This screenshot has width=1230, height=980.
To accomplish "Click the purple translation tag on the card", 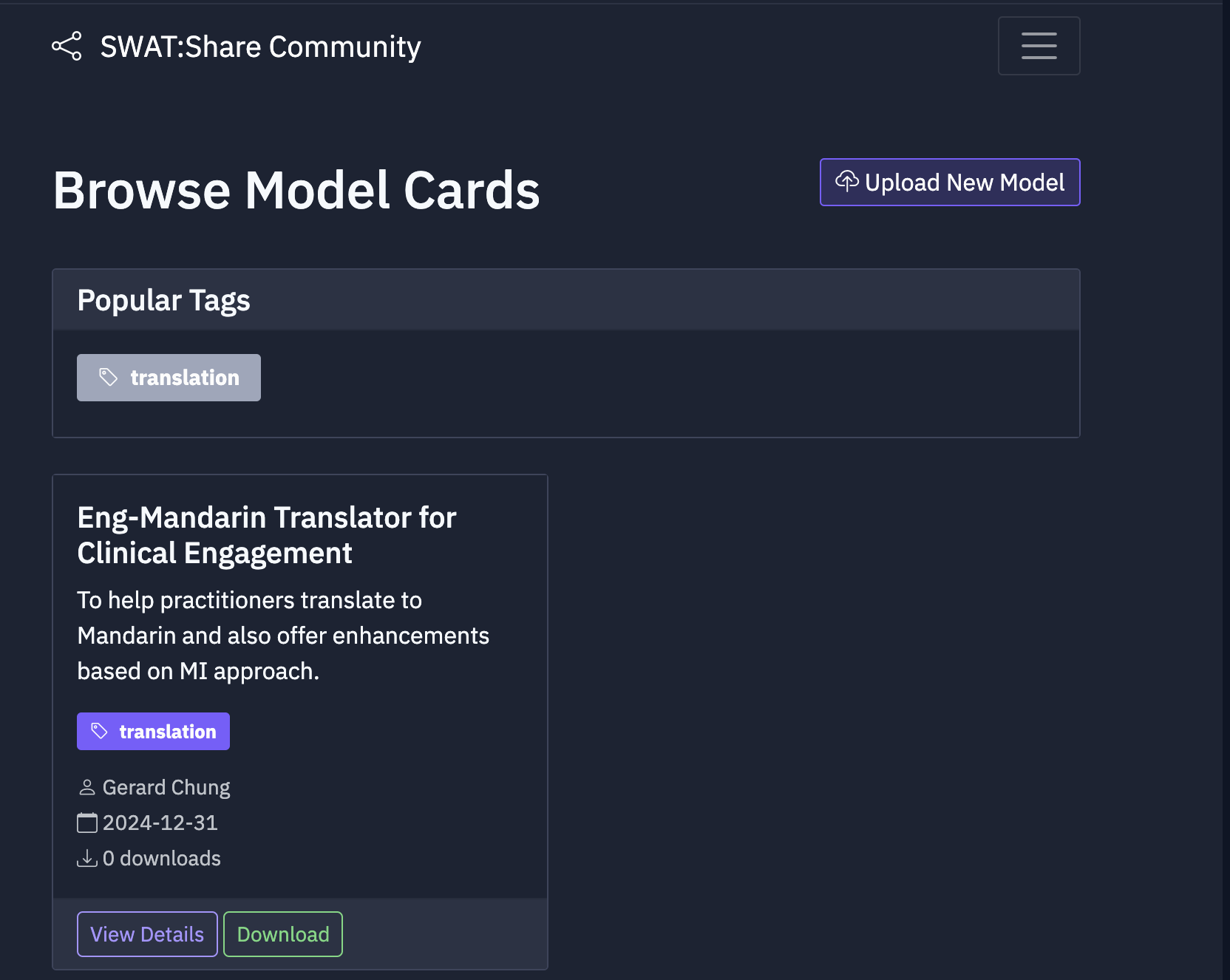I will (153, 732).
